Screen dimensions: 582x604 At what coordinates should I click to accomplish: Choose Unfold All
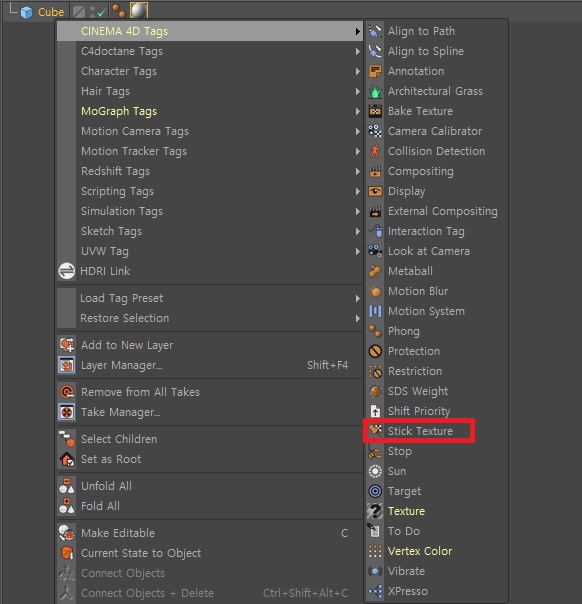[210, 486]
